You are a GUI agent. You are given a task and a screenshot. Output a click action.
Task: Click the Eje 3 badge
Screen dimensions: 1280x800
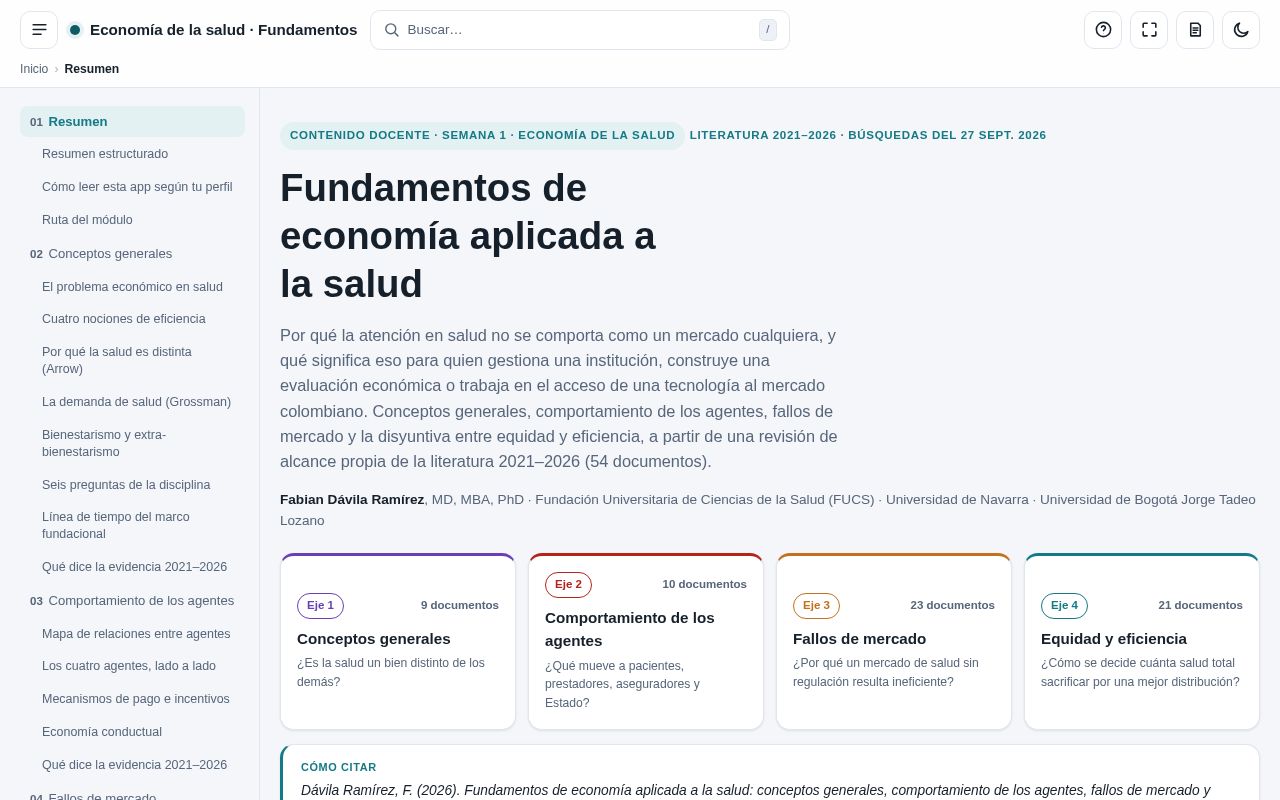click(816, 606)
